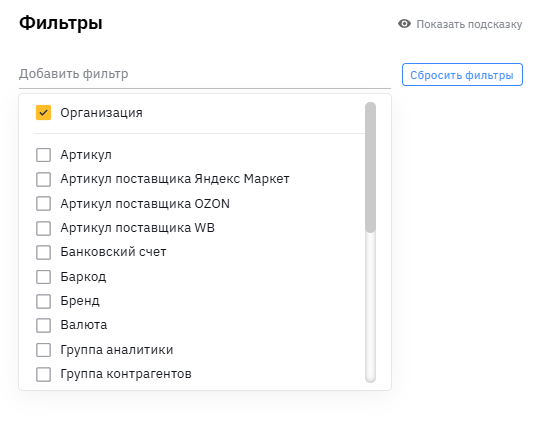This screenshot has width=544, height=426.
Task: Click the eye icon next to Показать подсказку
Action: pyautogui.click(x=404, y=24)
